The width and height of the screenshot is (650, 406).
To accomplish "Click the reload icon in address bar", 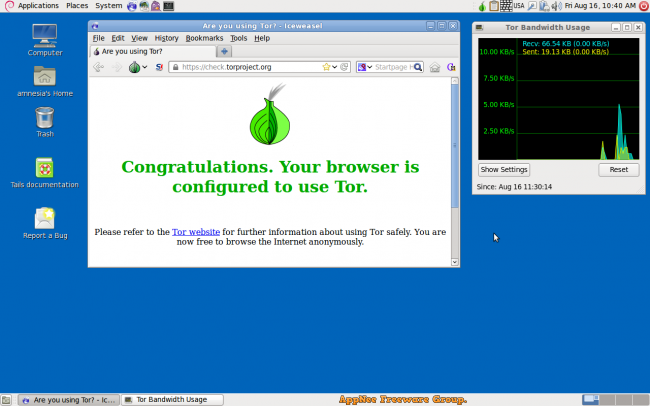I will (x=344, y=67).
